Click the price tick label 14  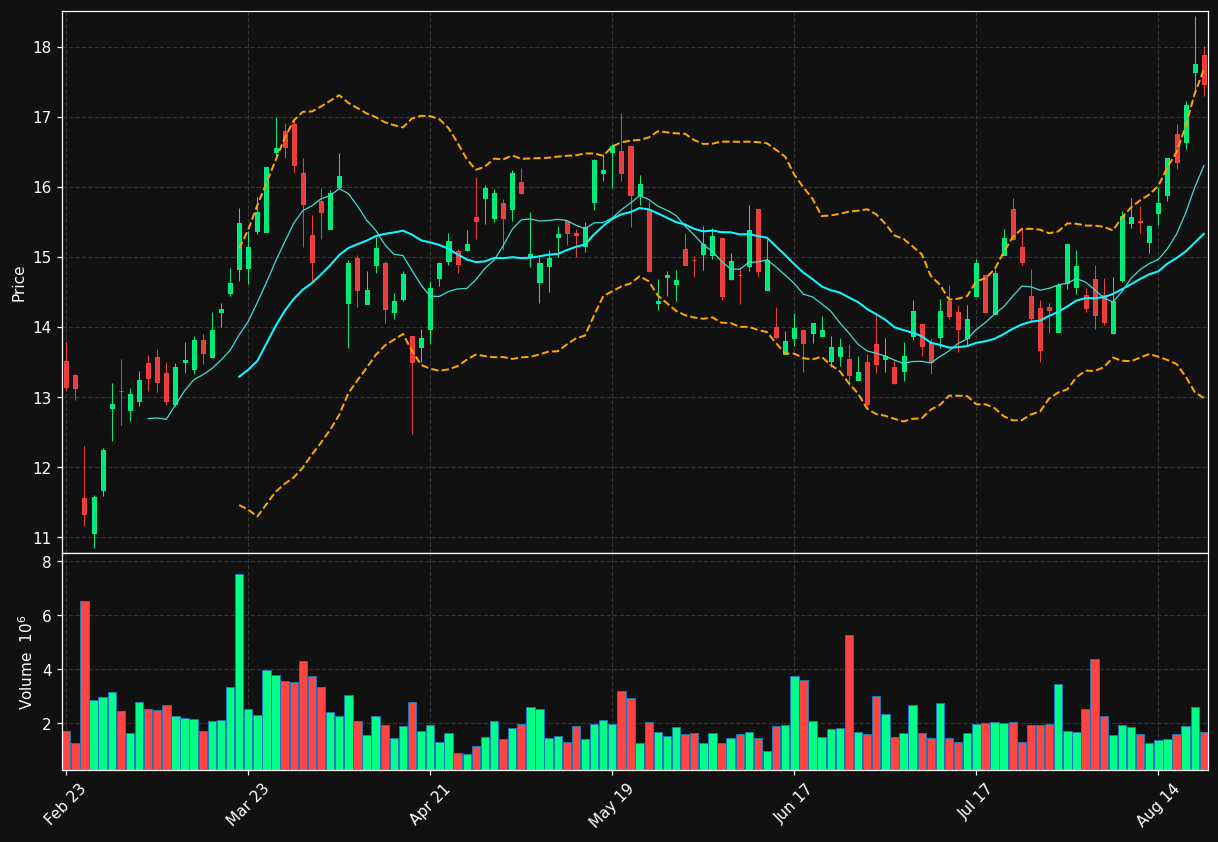(44, 328)
